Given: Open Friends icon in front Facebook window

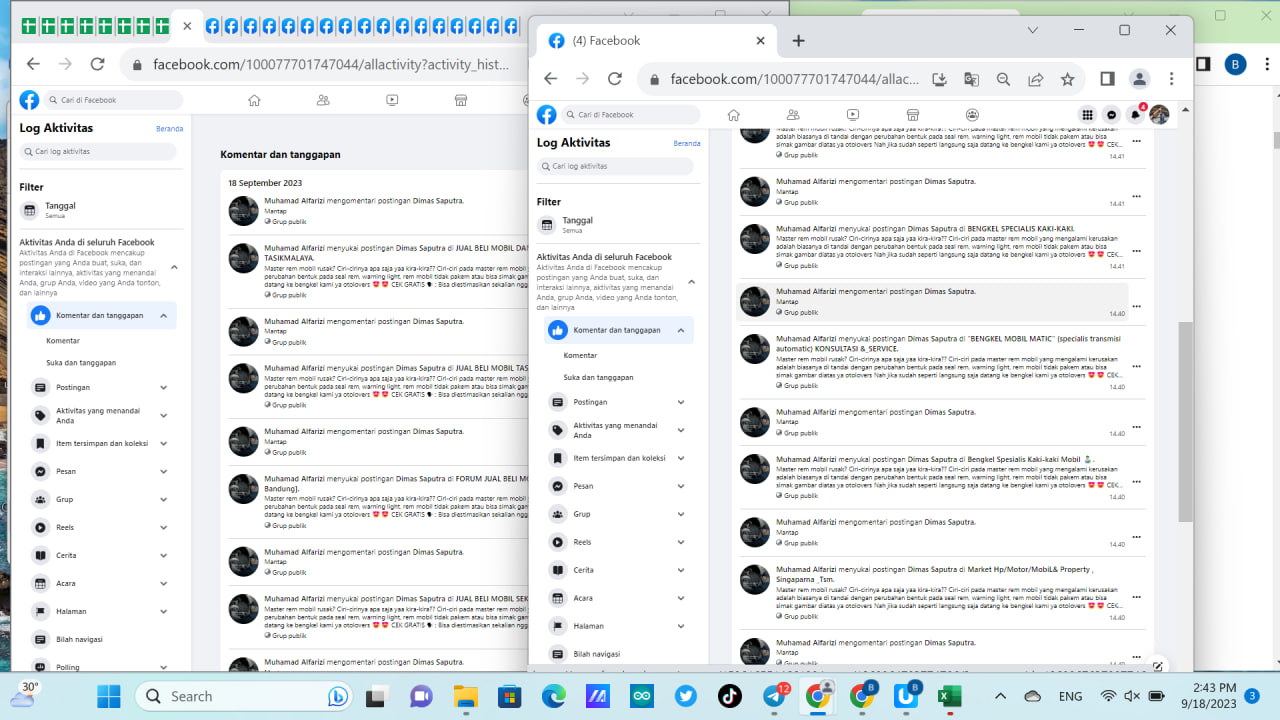Looking at the screenshot, I should tap(793, 115).
